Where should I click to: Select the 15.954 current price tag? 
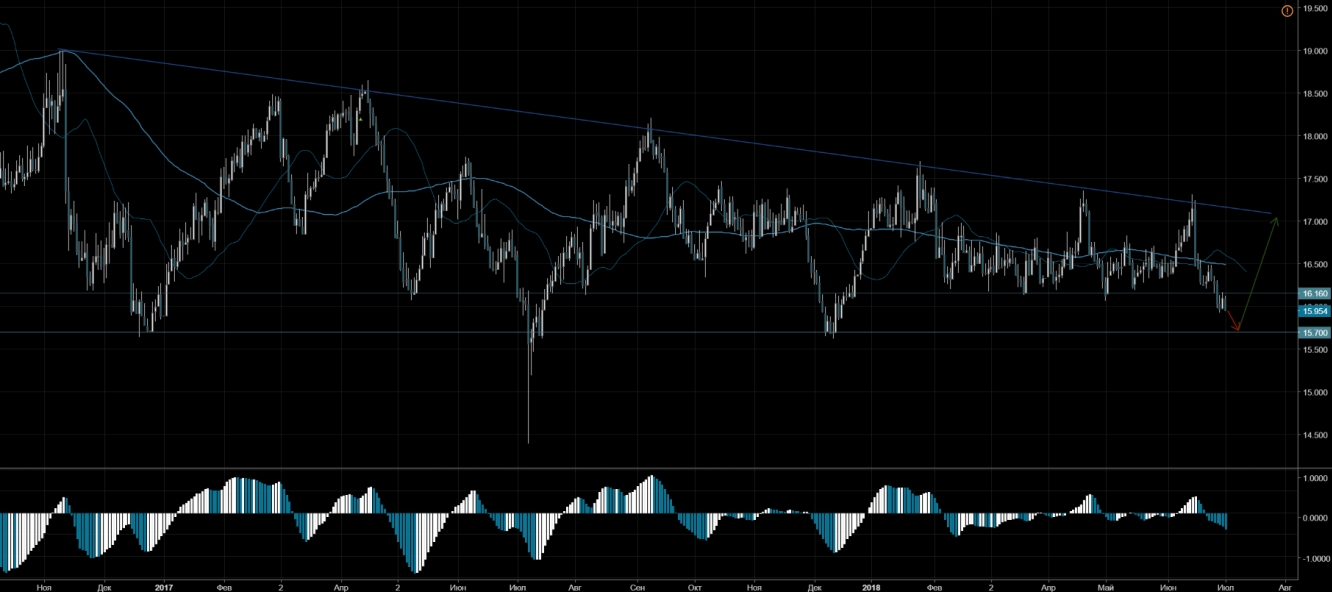[1313, 312]
